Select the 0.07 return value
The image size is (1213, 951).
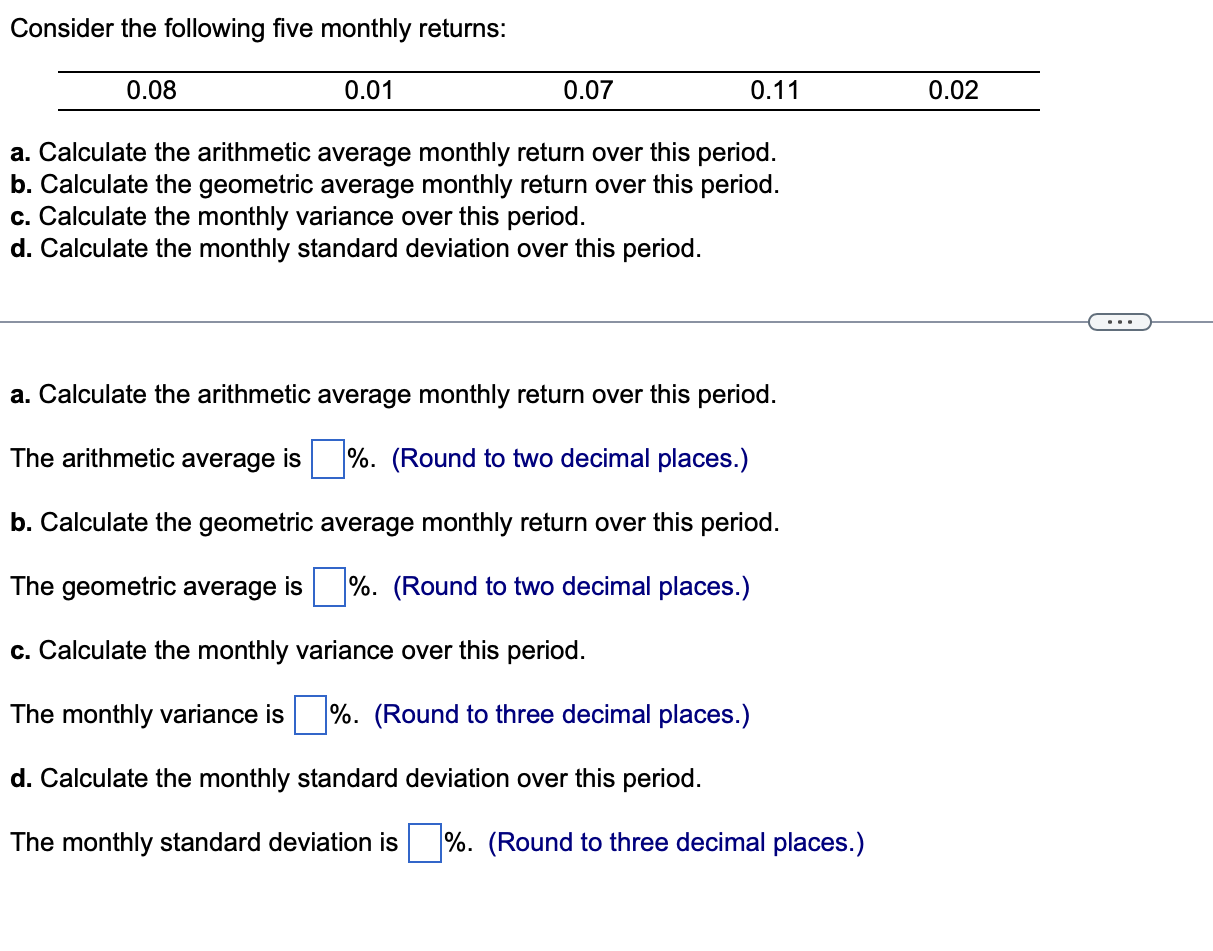click(586, 90)
